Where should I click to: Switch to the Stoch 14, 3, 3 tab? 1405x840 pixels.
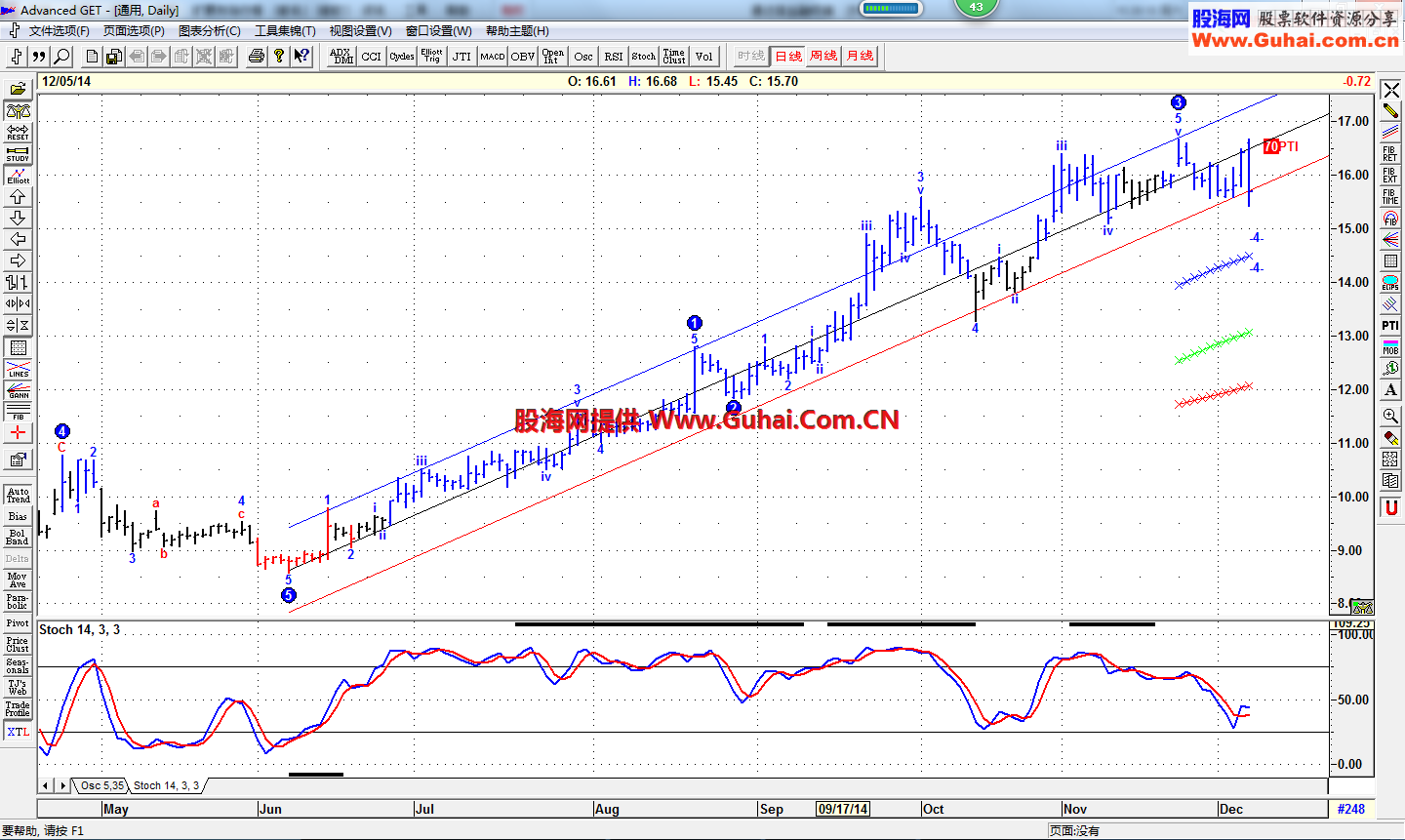coord(166,785)
